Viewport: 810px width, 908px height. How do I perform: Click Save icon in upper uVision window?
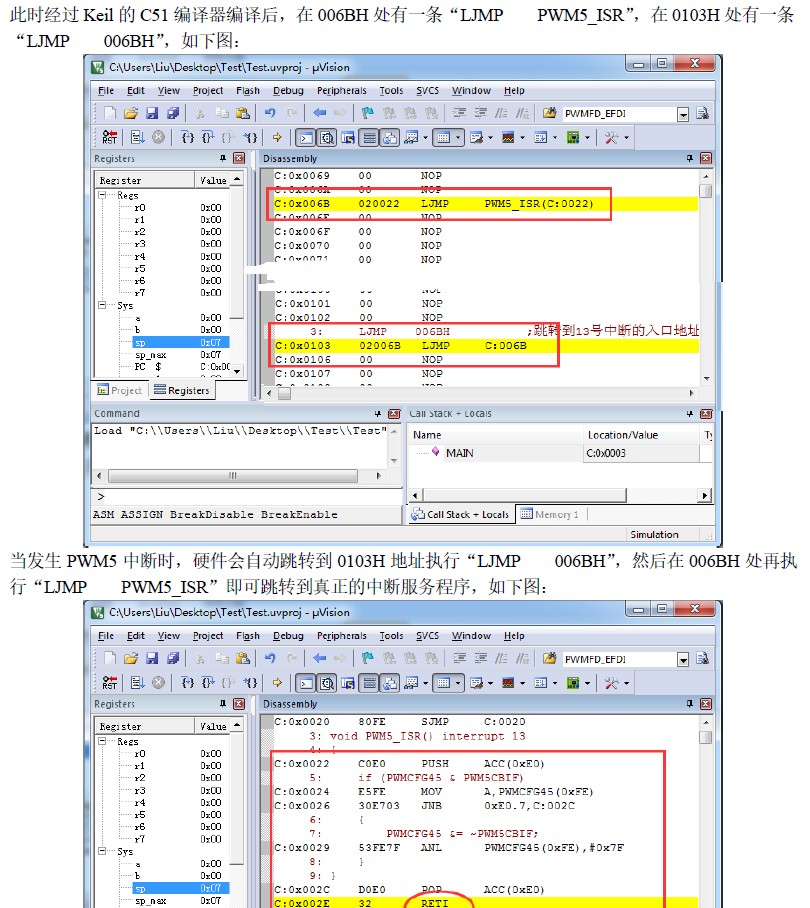coord(152,113)
